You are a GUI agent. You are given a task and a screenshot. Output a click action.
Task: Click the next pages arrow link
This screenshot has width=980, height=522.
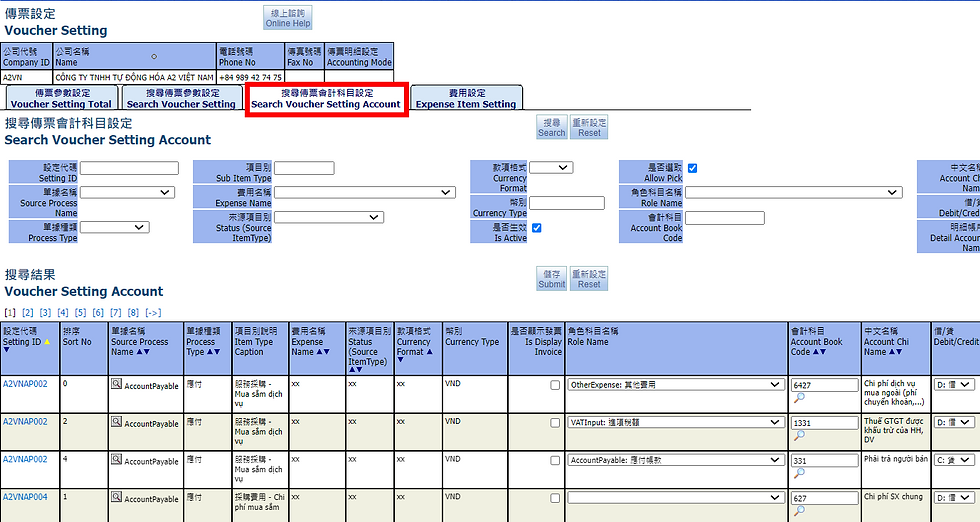153,313
